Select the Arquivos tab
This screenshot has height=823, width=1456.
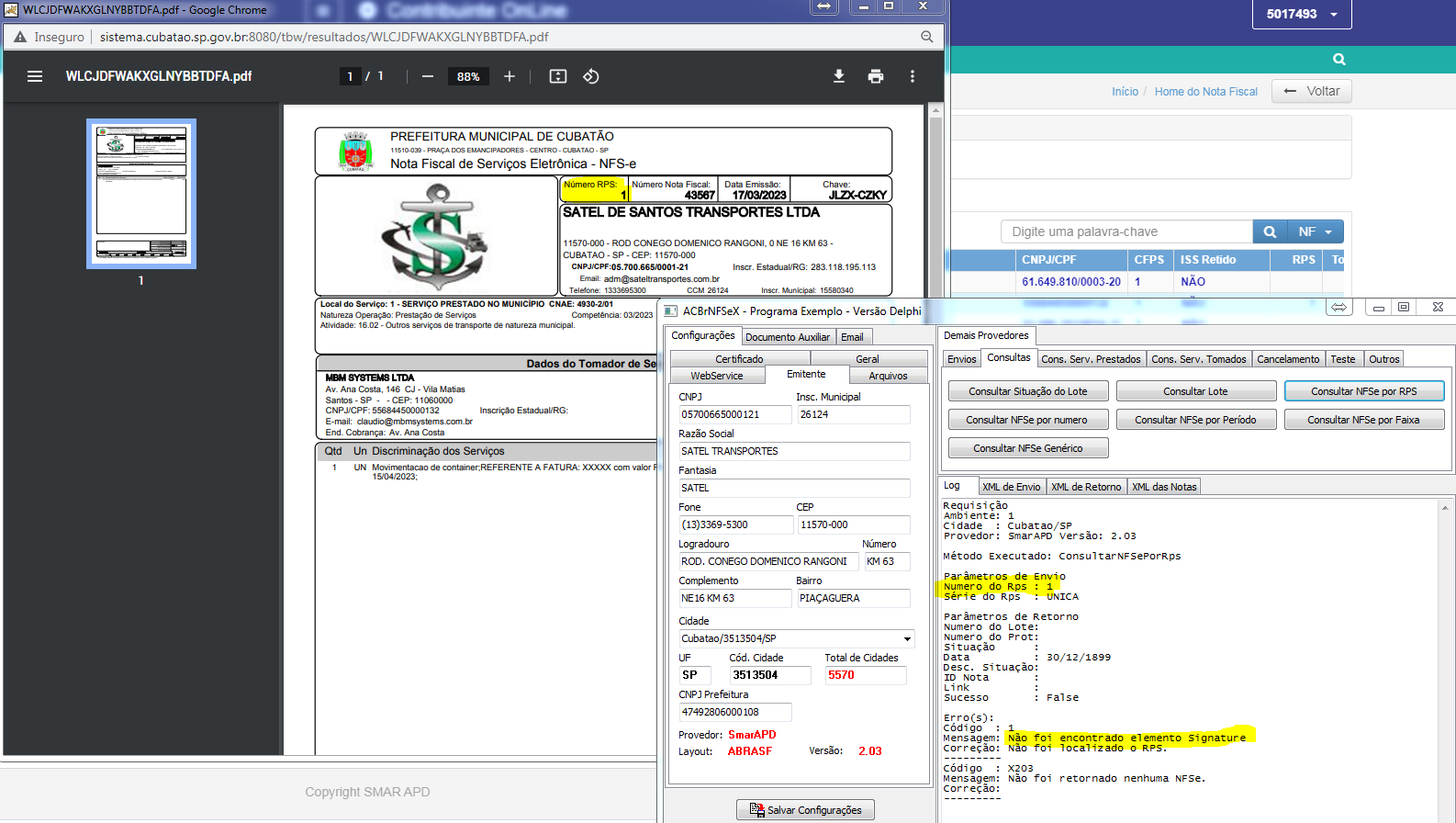pos(888,376)
